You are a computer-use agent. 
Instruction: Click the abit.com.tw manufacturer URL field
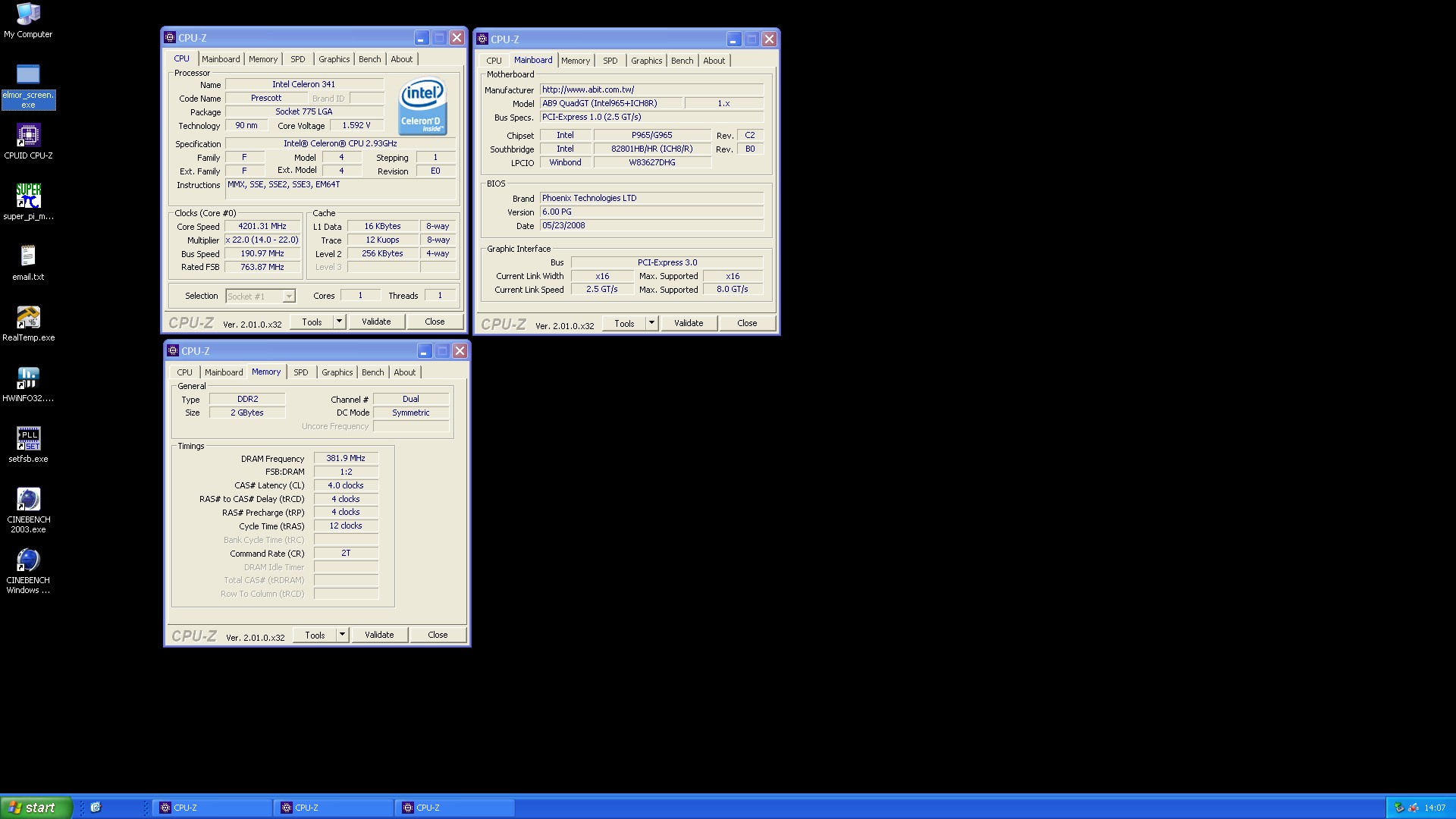click(651, 89)
